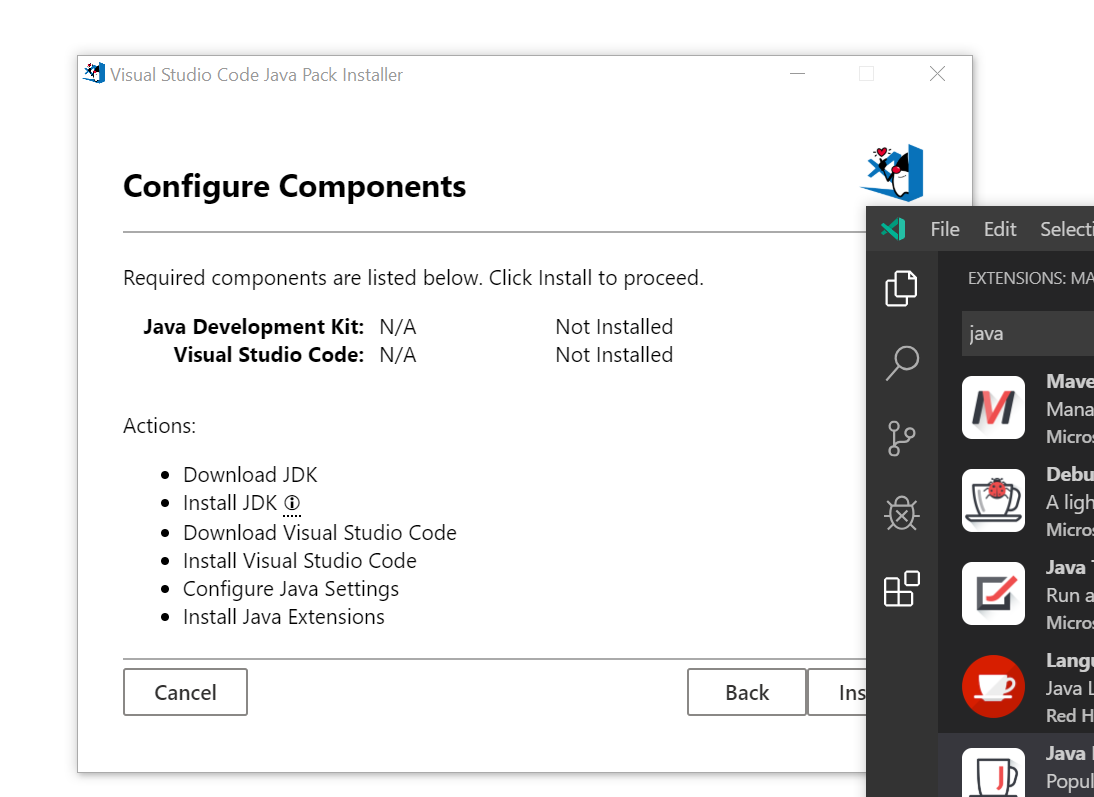
Task: Open the Explorer view in VS Code
Action: tap(901, 288)
